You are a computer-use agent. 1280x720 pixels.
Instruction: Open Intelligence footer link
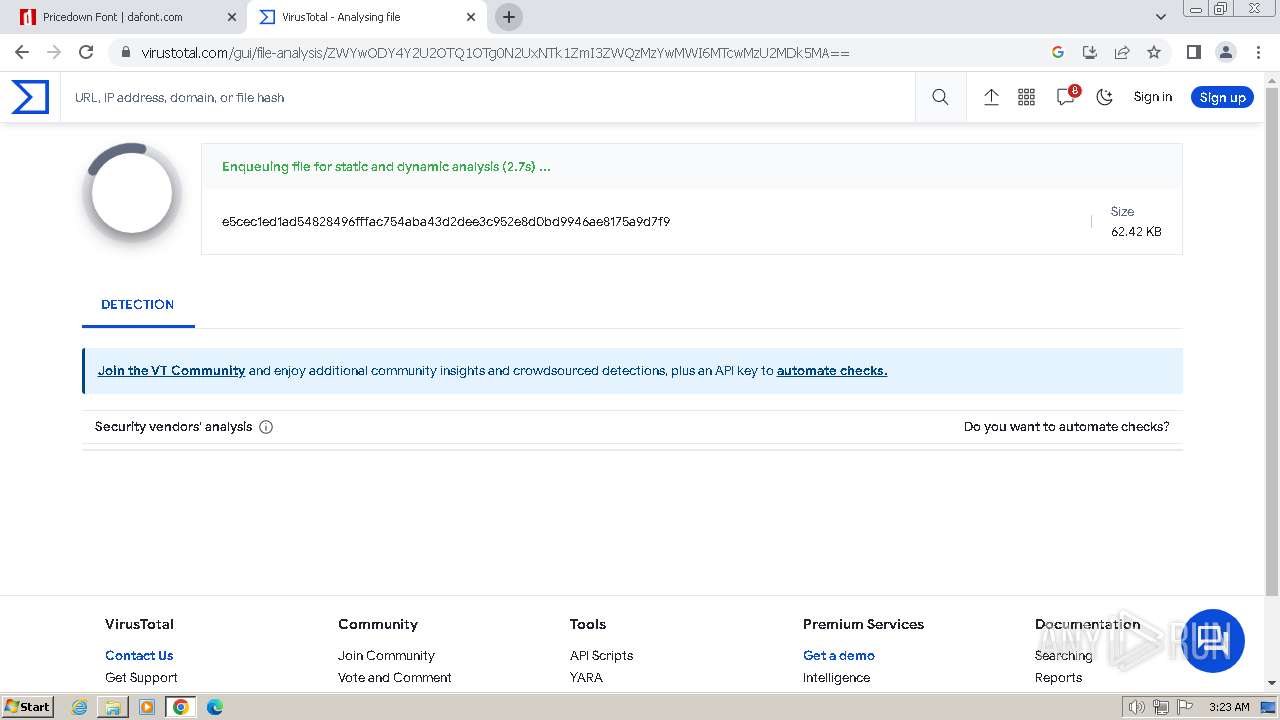click(x=836, y=678)
